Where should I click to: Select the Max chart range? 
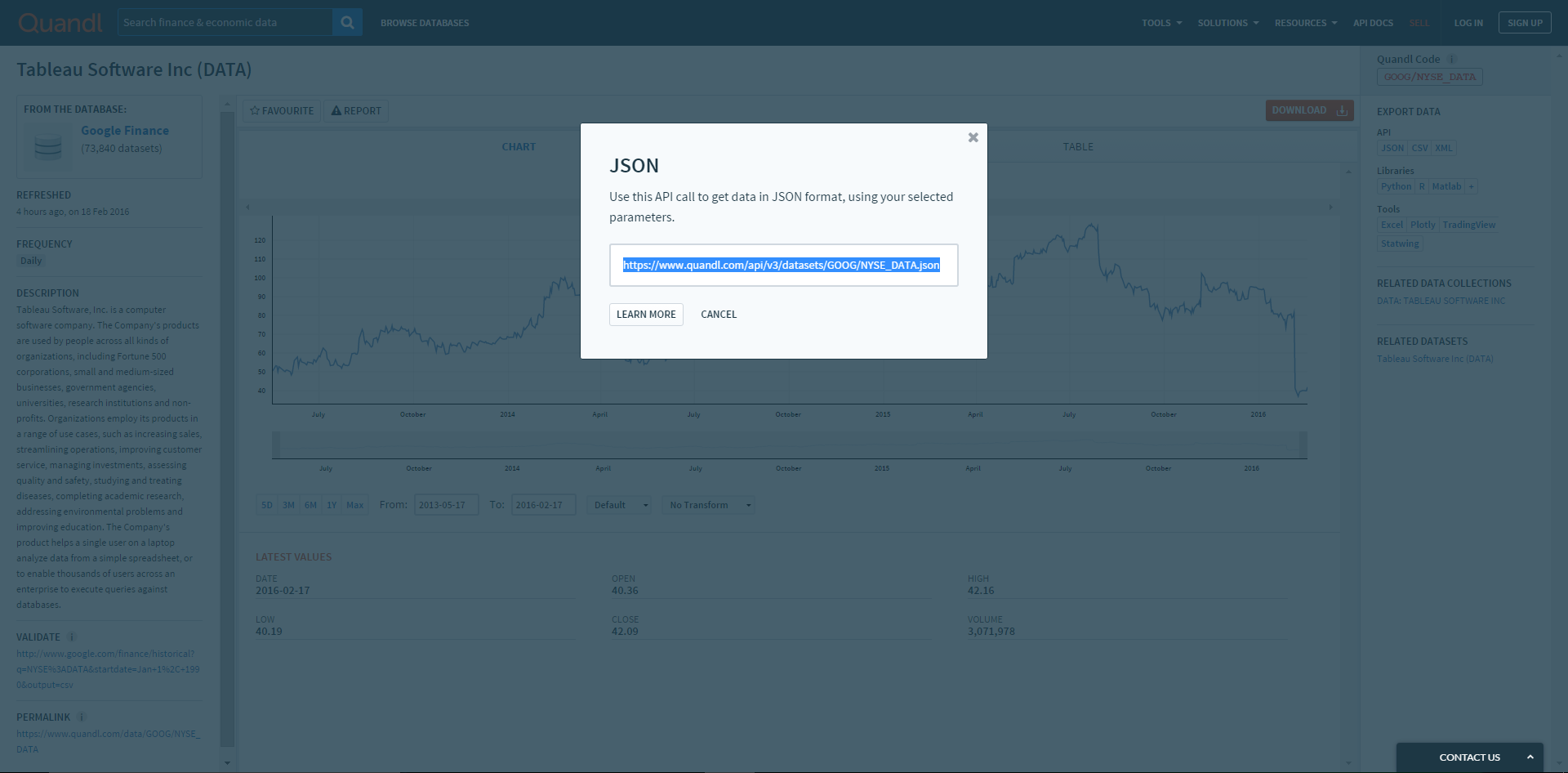pos(354,505)
